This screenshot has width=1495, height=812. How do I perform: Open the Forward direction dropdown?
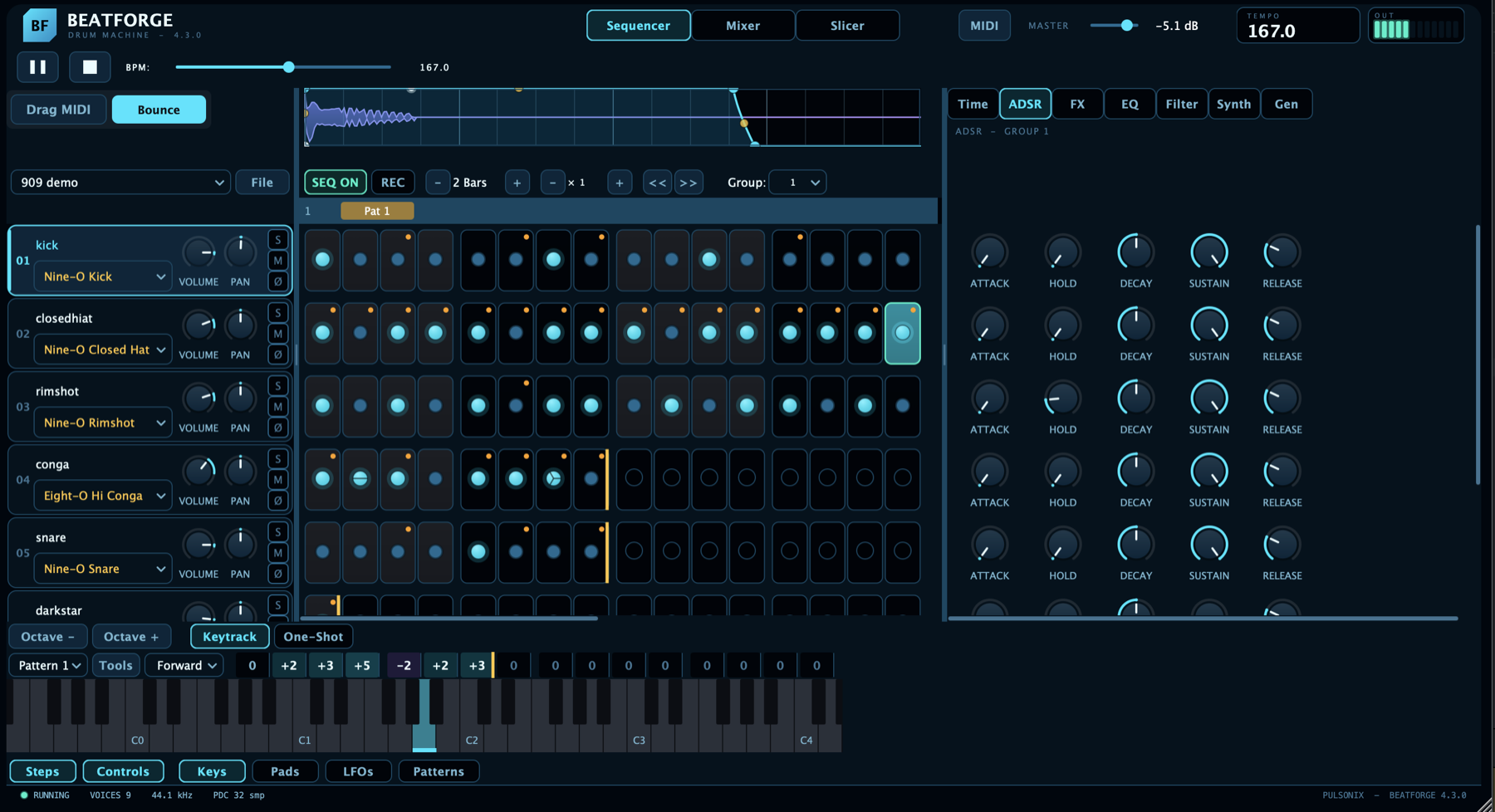point(184,666)
